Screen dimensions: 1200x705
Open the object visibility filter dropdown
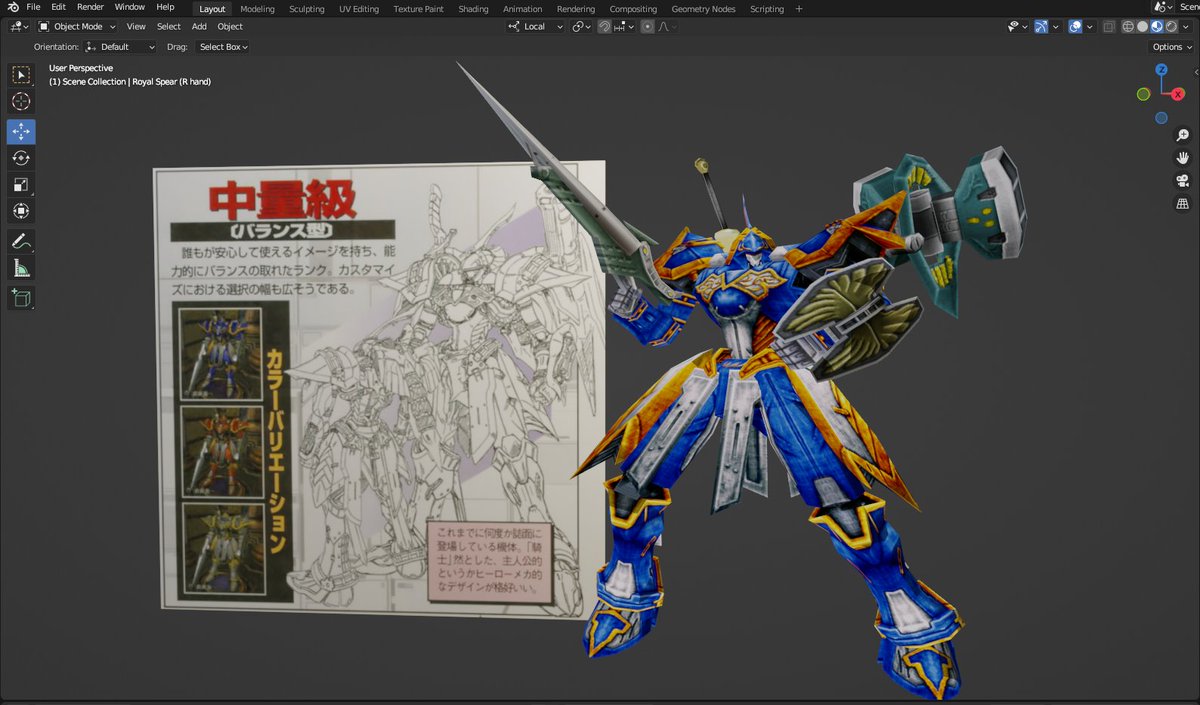click(1018, 27)
